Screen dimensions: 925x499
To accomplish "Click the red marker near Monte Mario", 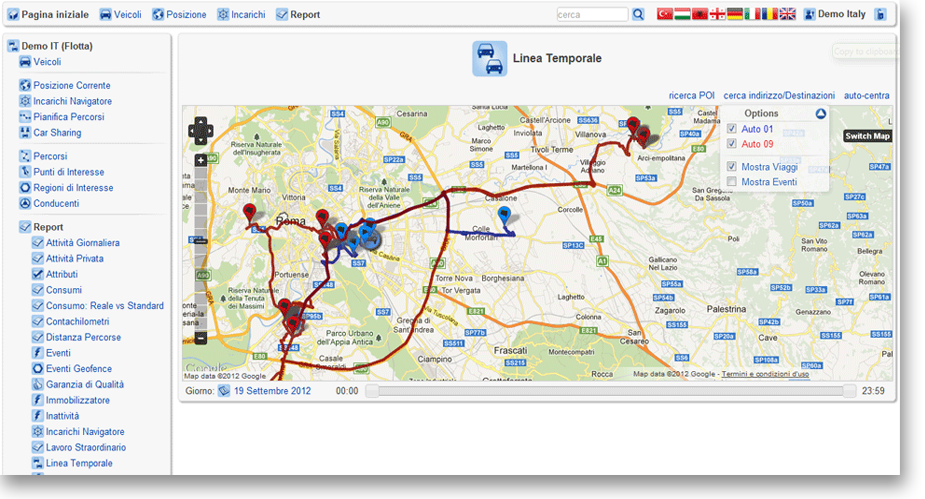I will [250, 213].
